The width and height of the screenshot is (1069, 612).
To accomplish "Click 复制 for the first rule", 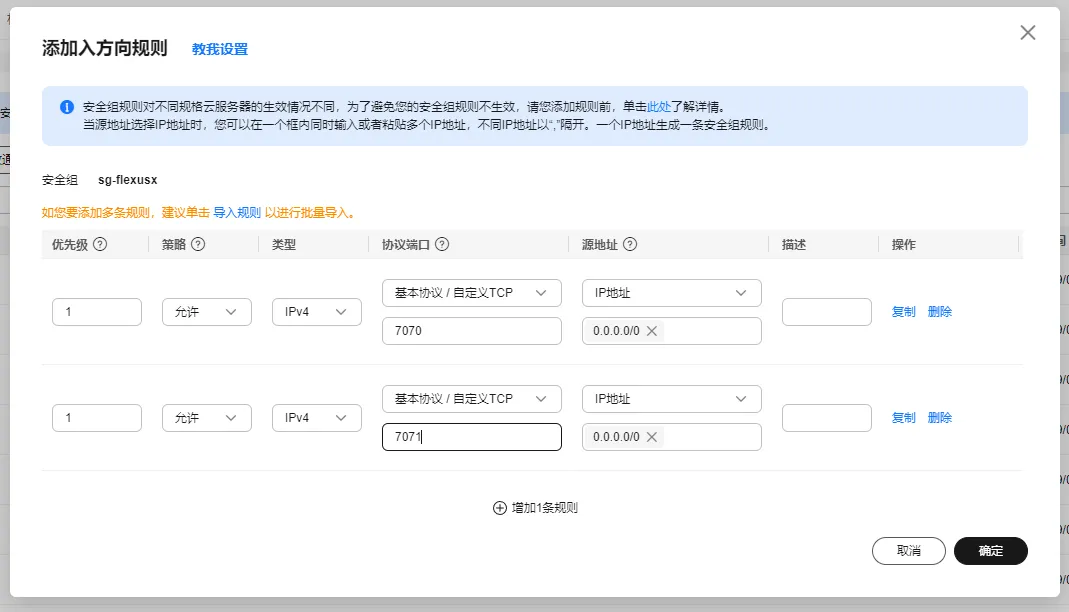I will click(x=903, y=312).
